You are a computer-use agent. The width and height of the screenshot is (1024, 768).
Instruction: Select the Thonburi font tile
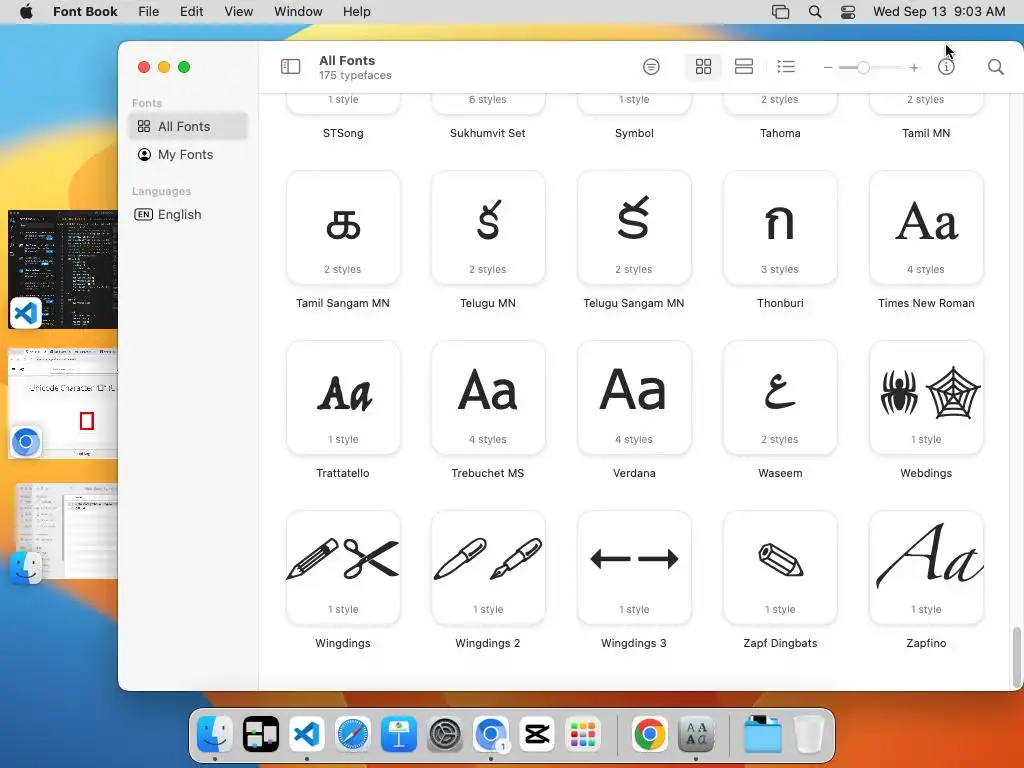[780, 227]
